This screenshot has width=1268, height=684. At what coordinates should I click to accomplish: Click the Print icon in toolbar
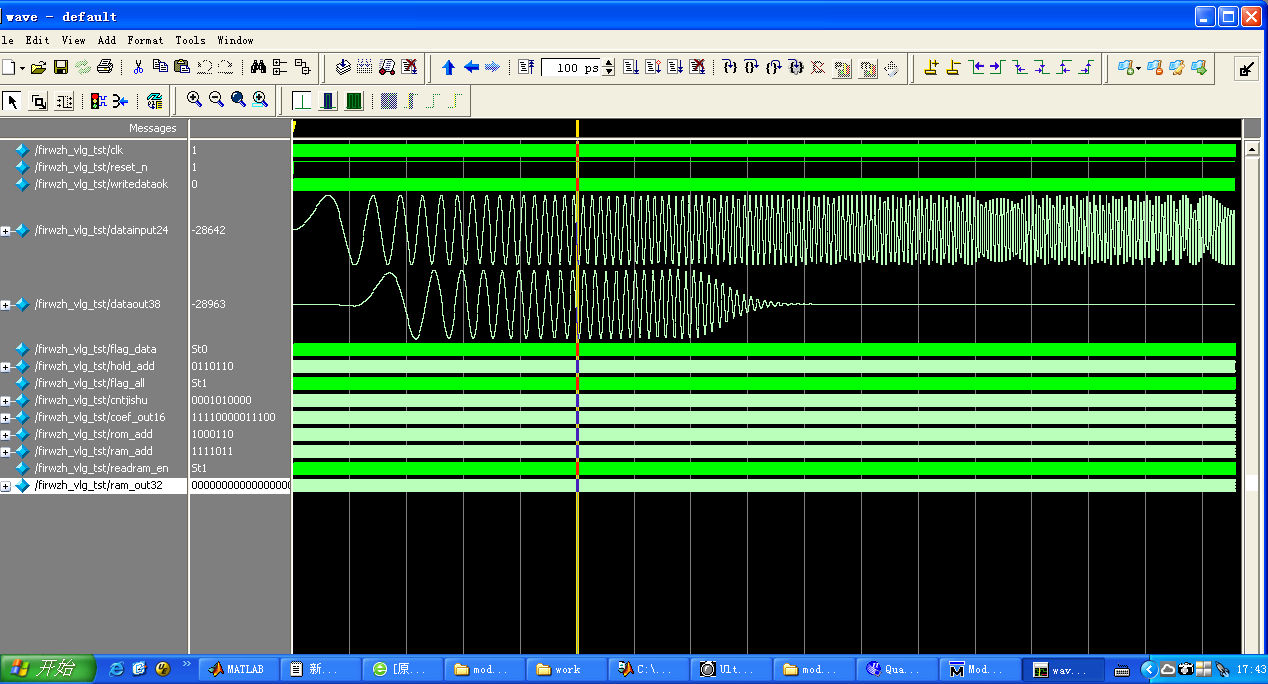coord(105,67)
